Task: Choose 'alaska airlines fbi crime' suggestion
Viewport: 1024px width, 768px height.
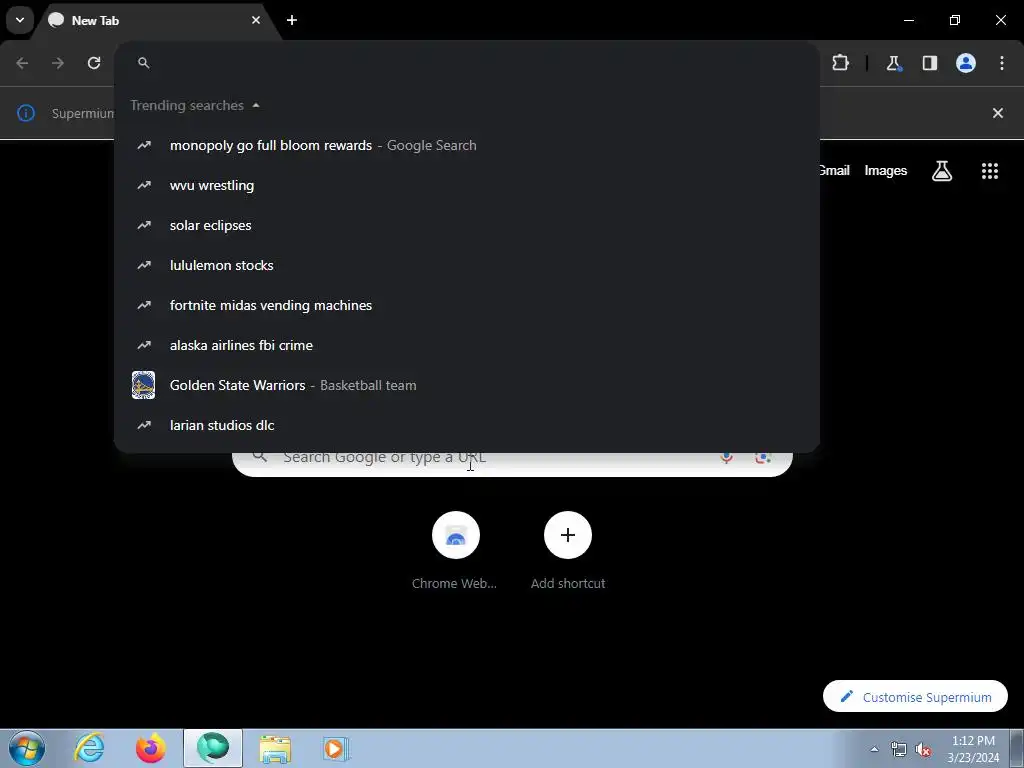Action: pos(467,345)
